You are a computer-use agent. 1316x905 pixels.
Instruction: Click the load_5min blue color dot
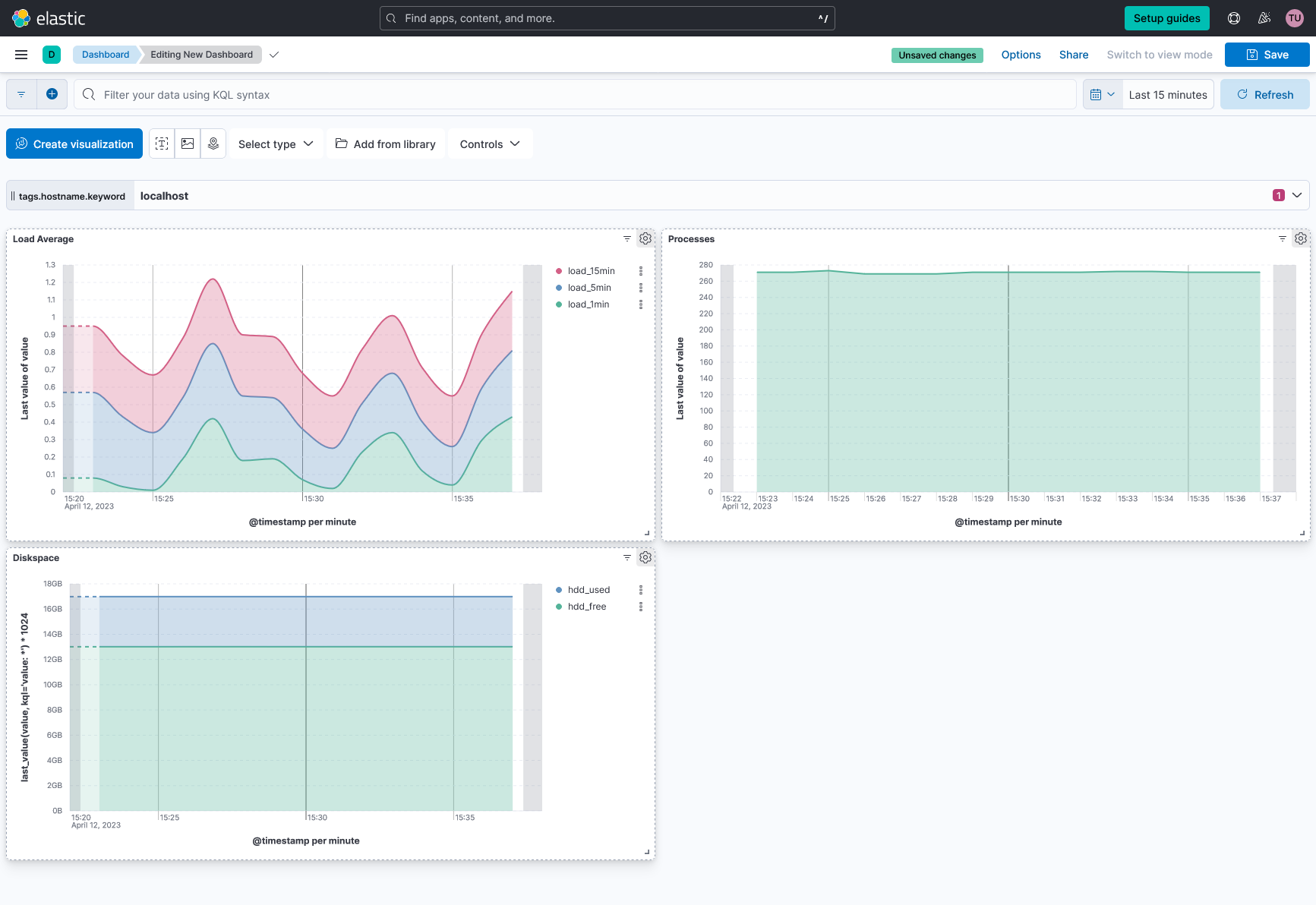point(559,288)
